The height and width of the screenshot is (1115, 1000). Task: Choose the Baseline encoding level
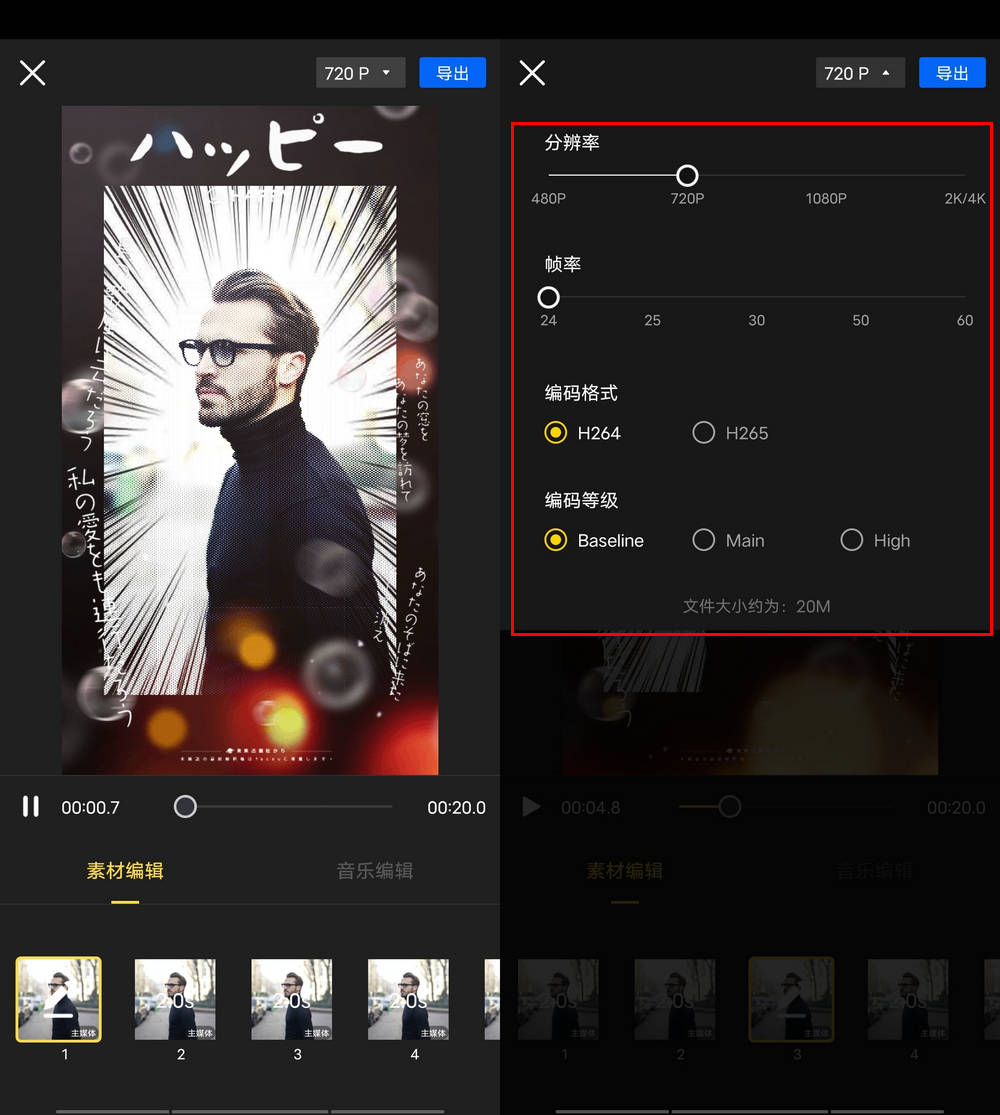pyautogui.click(x=556, y=541)
